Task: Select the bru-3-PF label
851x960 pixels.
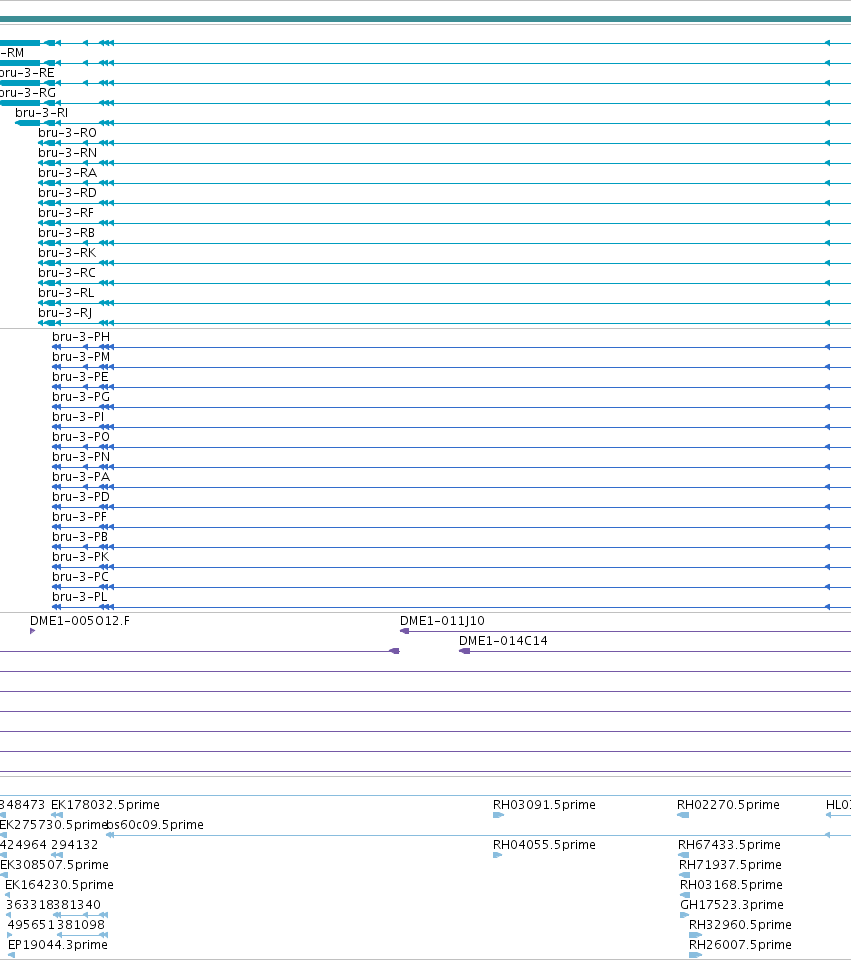Action: pyautogui.click(x=80, y=517)
